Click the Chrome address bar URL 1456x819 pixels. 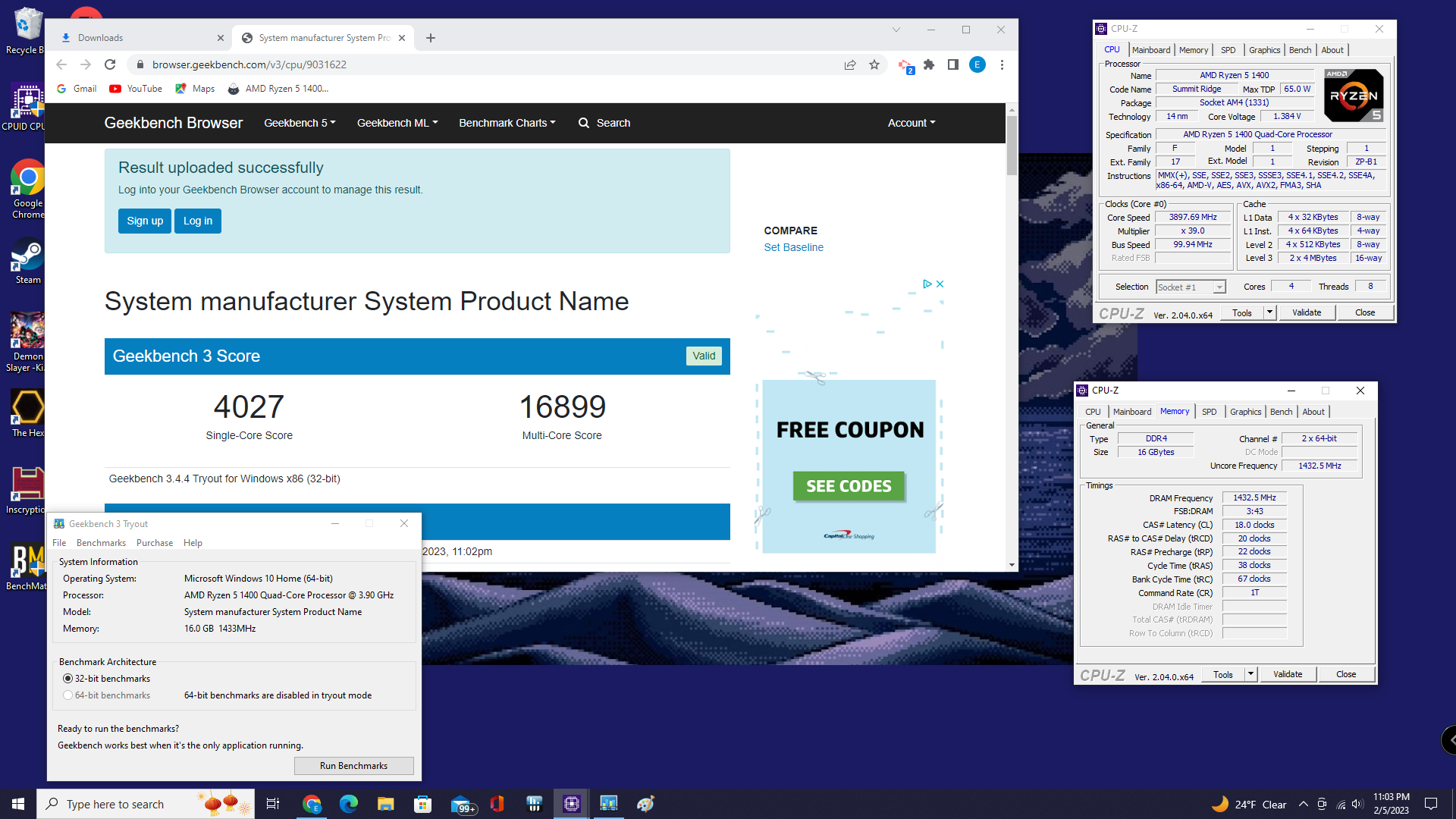249,64
